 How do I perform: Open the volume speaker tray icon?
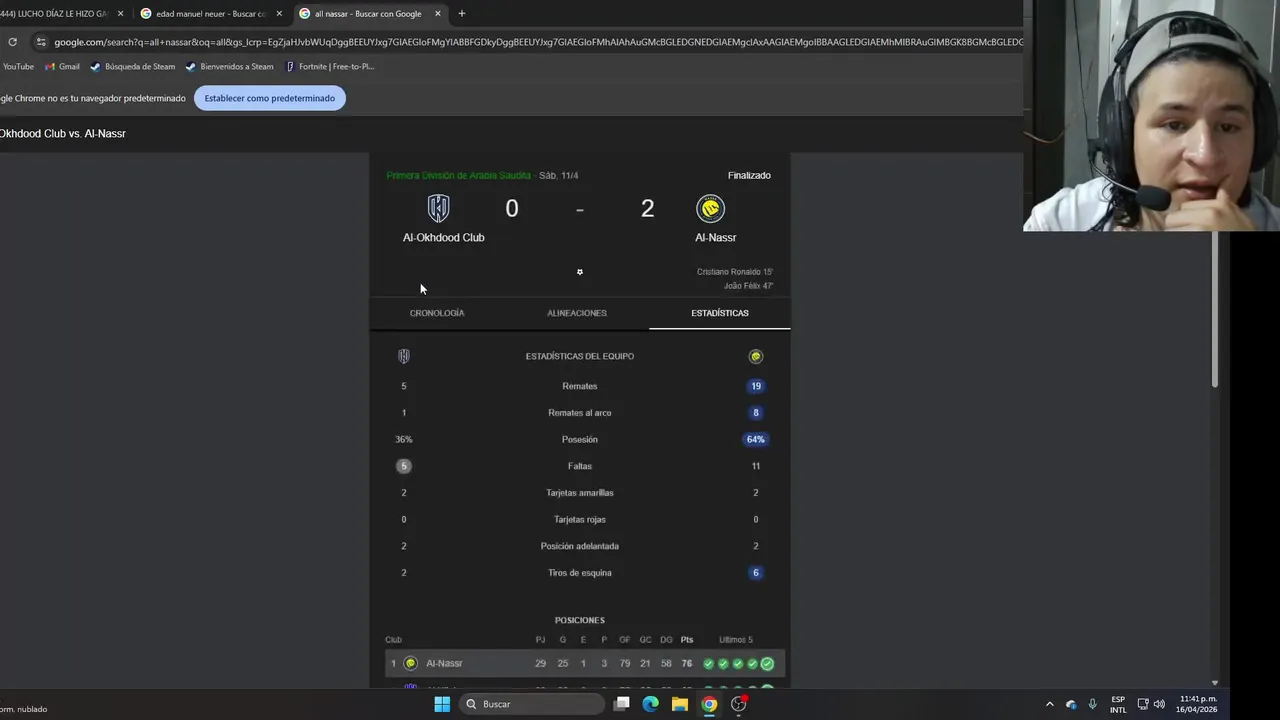tap(1159, 704)
